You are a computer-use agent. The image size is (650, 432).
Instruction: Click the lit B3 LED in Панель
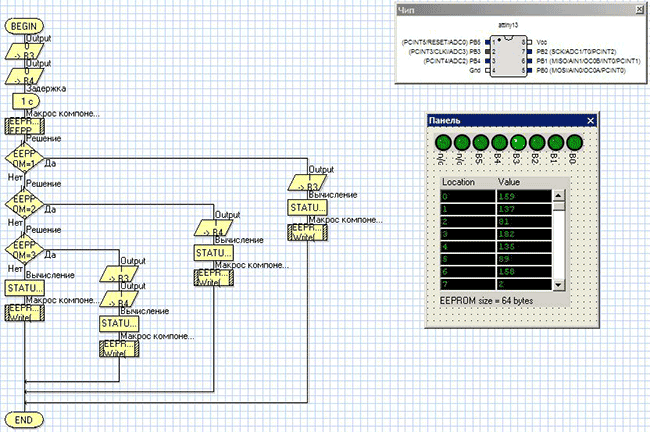(518, 143)
